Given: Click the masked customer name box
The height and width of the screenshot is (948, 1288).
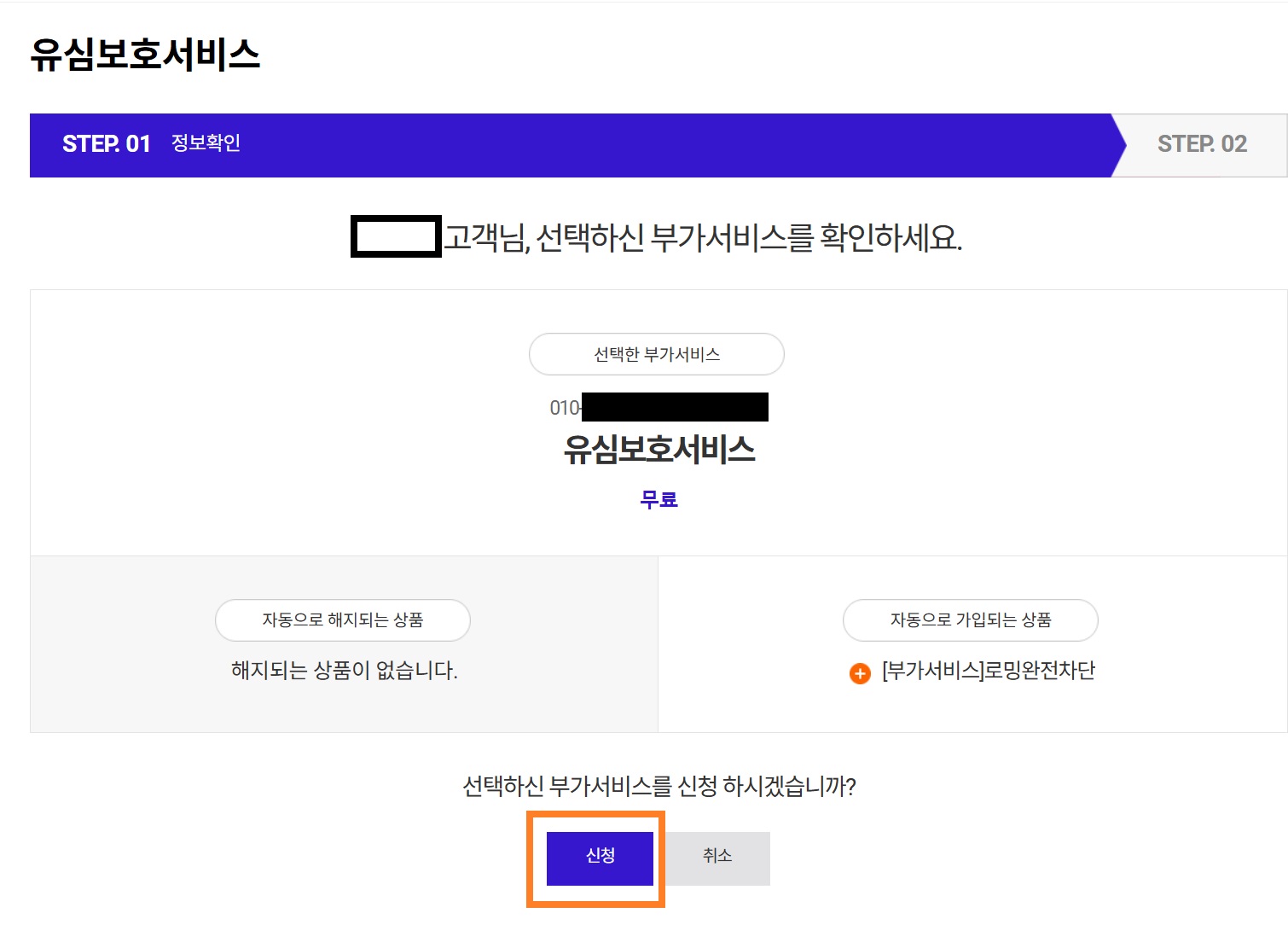Looking at the screenshot, I should click(394, 236).
